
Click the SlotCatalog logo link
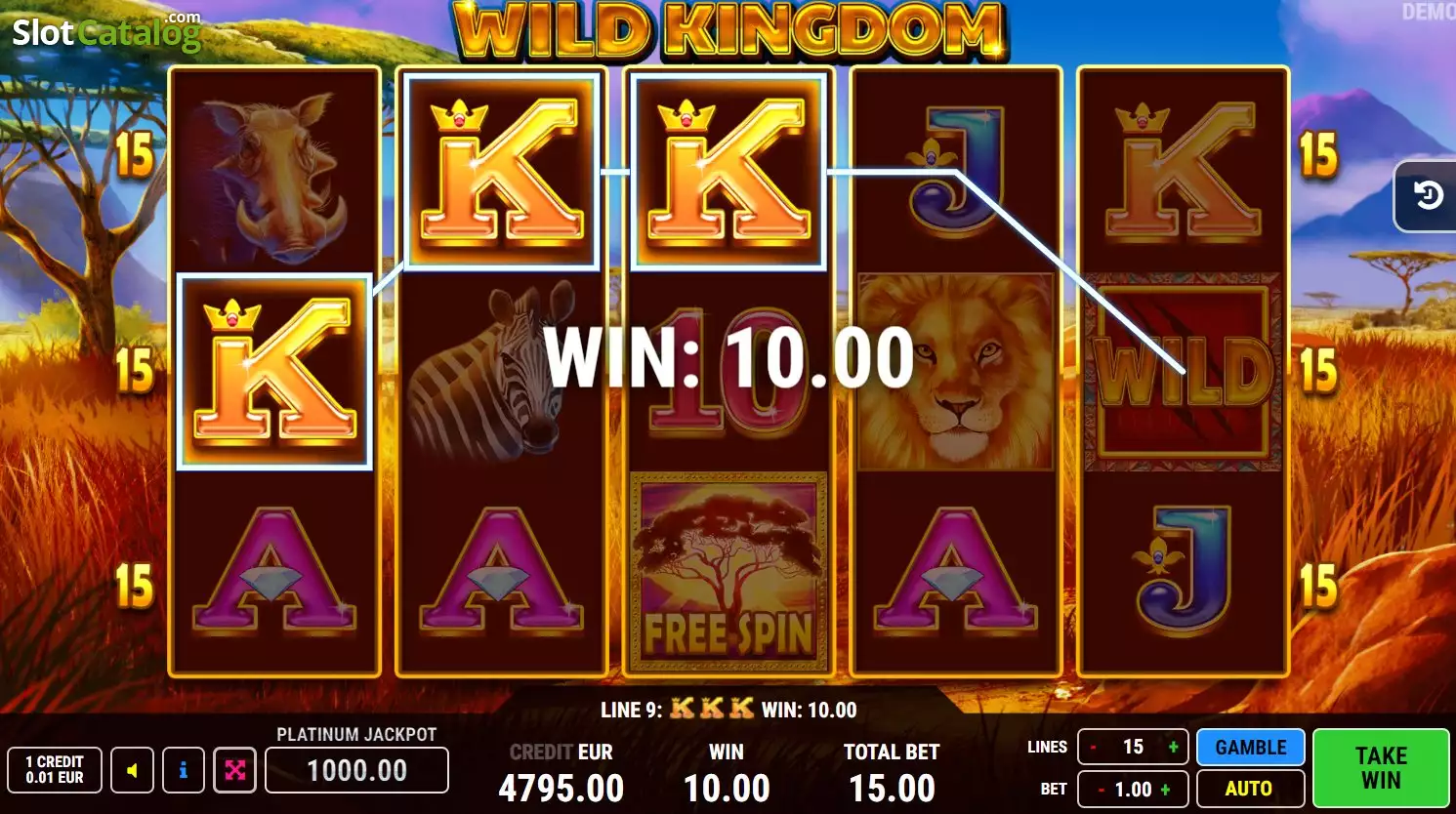click(105, 31)
